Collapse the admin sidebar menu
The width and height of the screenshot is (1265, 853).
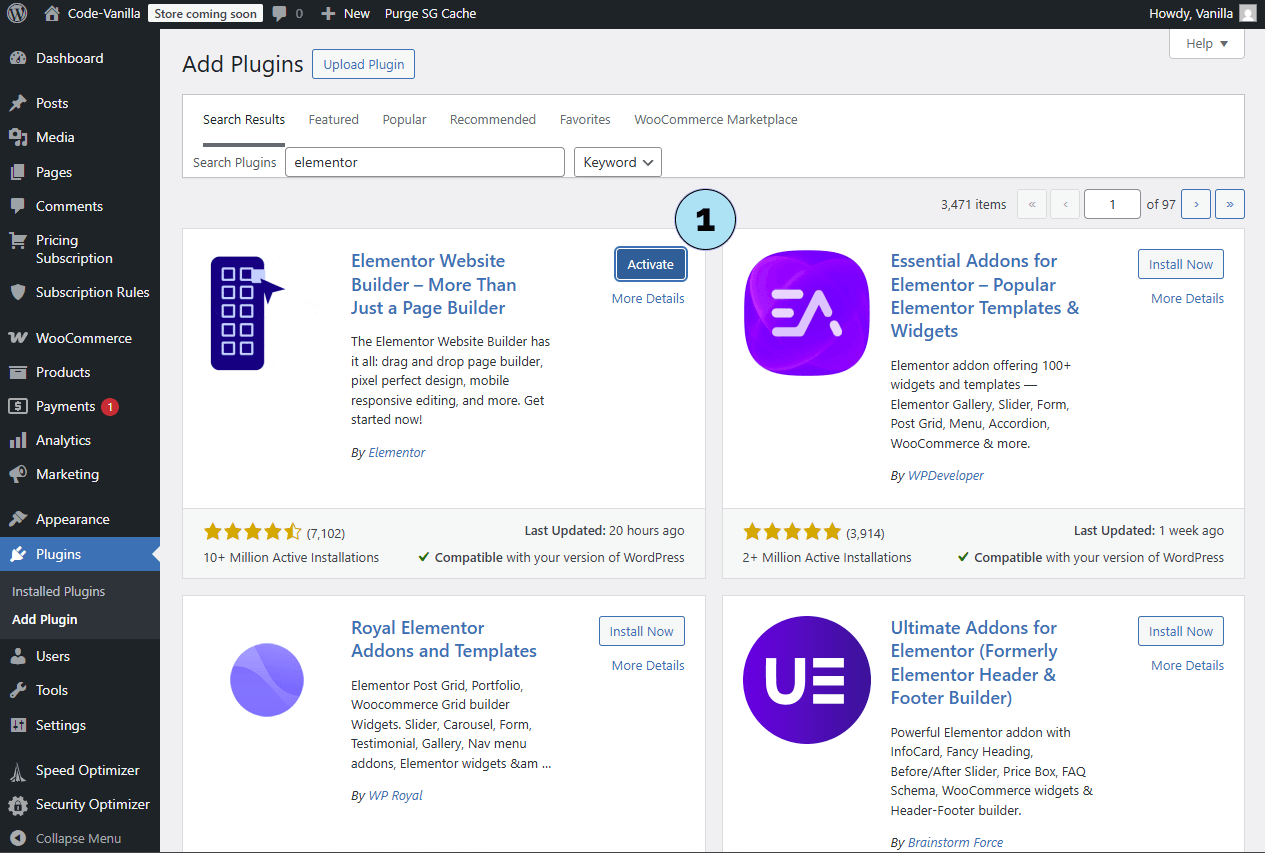pyautogui.click(x=77, y=838)
